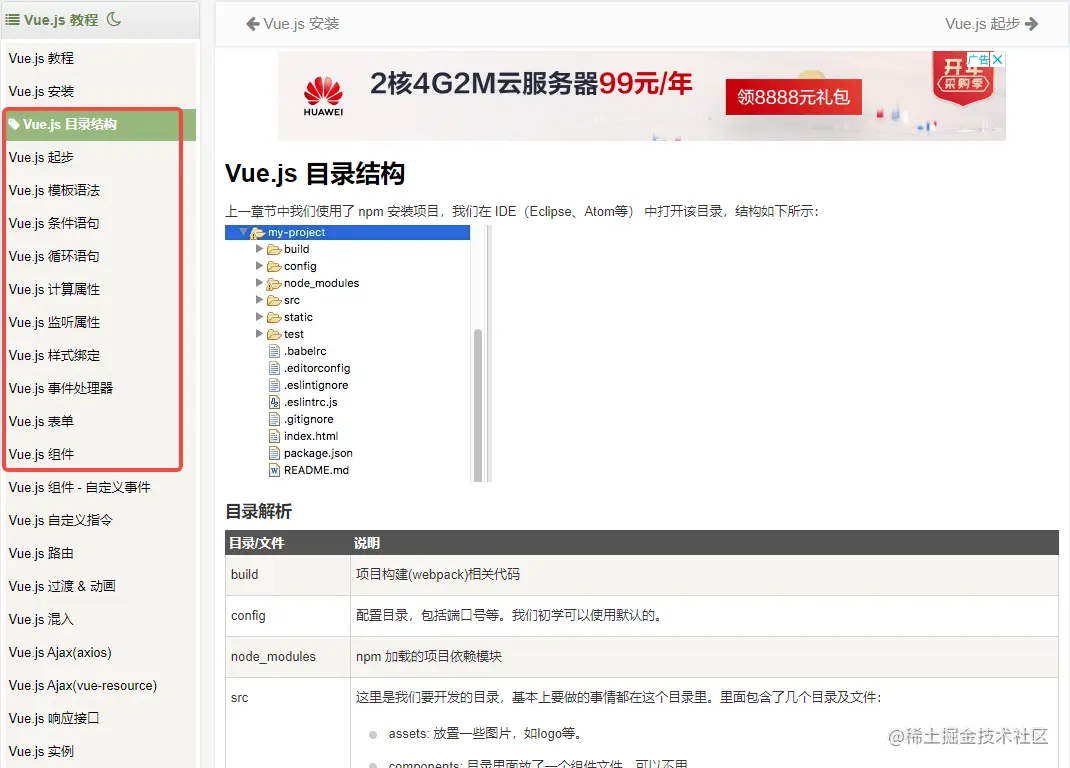
Task: Click the package.json file icon
Action: (x=274, y=453)
